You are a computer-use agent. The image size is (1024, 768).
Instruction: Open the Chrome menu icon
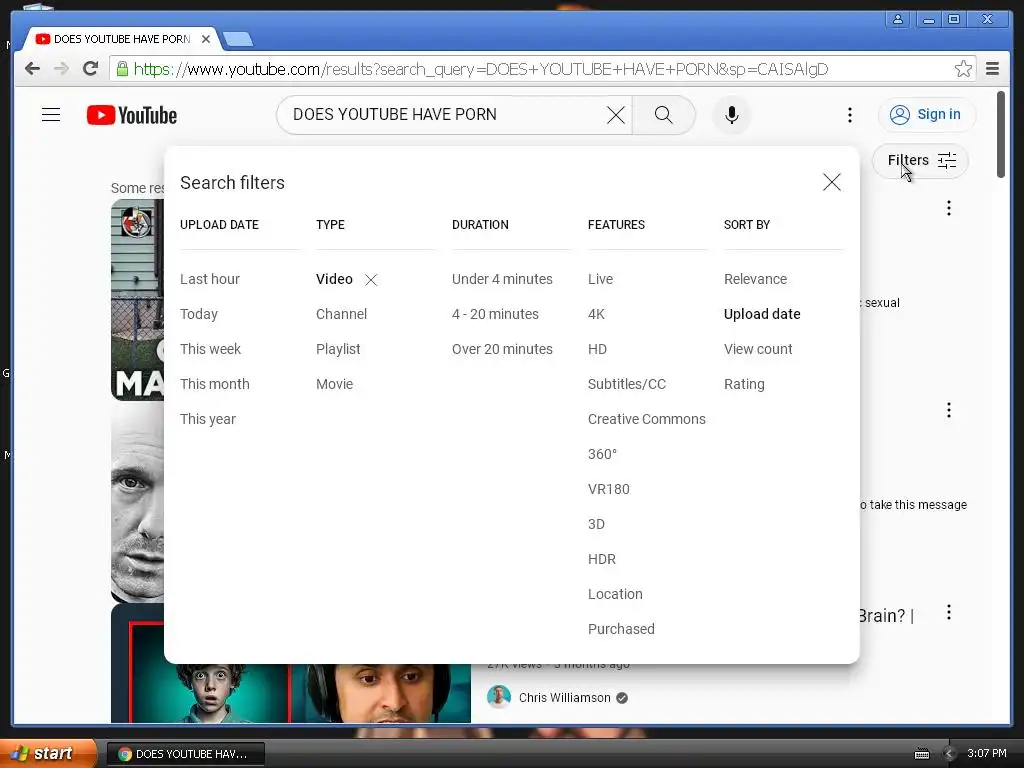coord(992,69)
